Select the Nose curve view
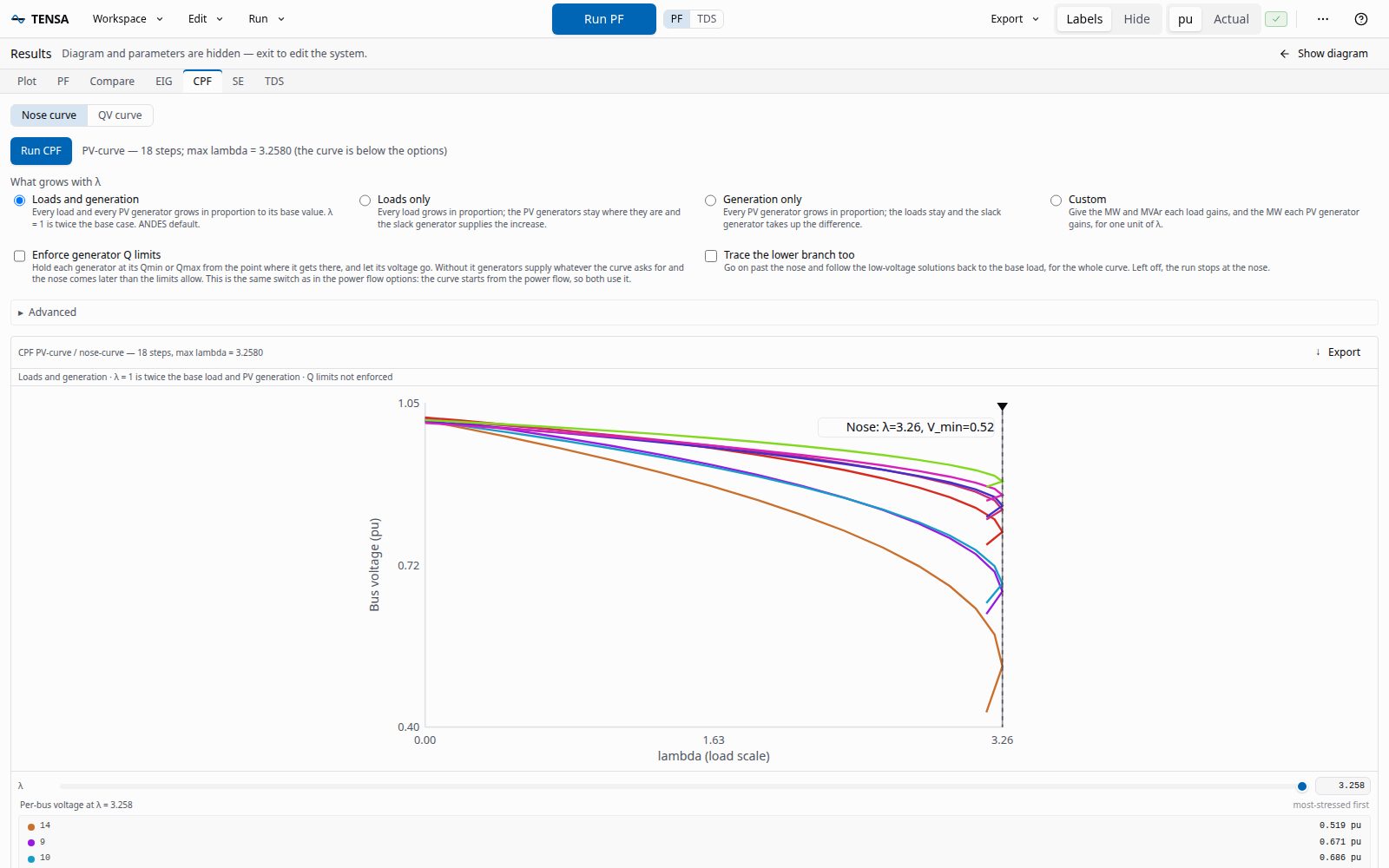Viewport: 1389px width, 868px height. click(49, 115)
